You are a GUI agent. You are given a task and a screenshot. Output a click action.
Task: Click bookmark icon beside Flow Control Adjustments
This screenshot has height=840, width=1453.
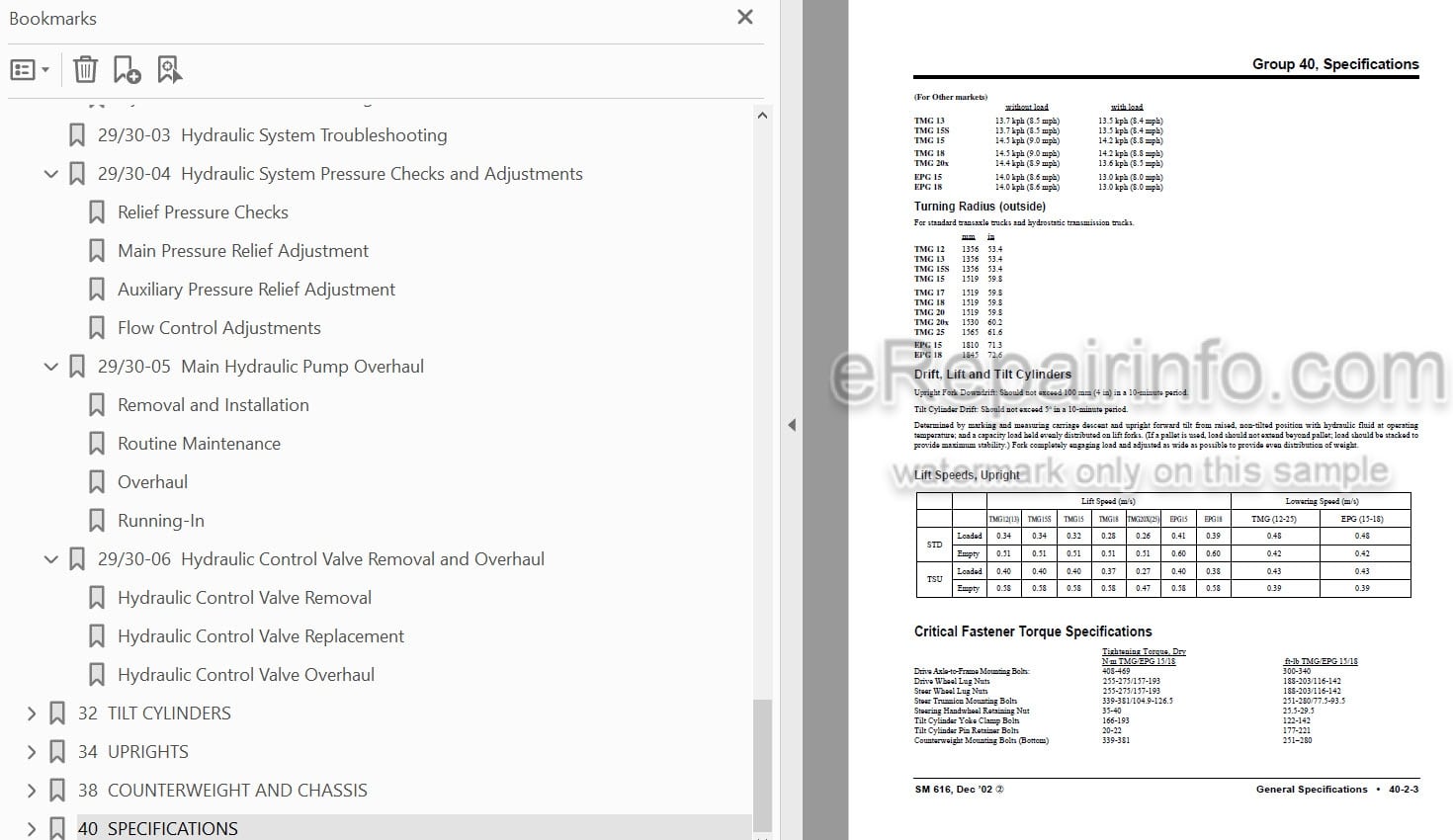[97, 328]
